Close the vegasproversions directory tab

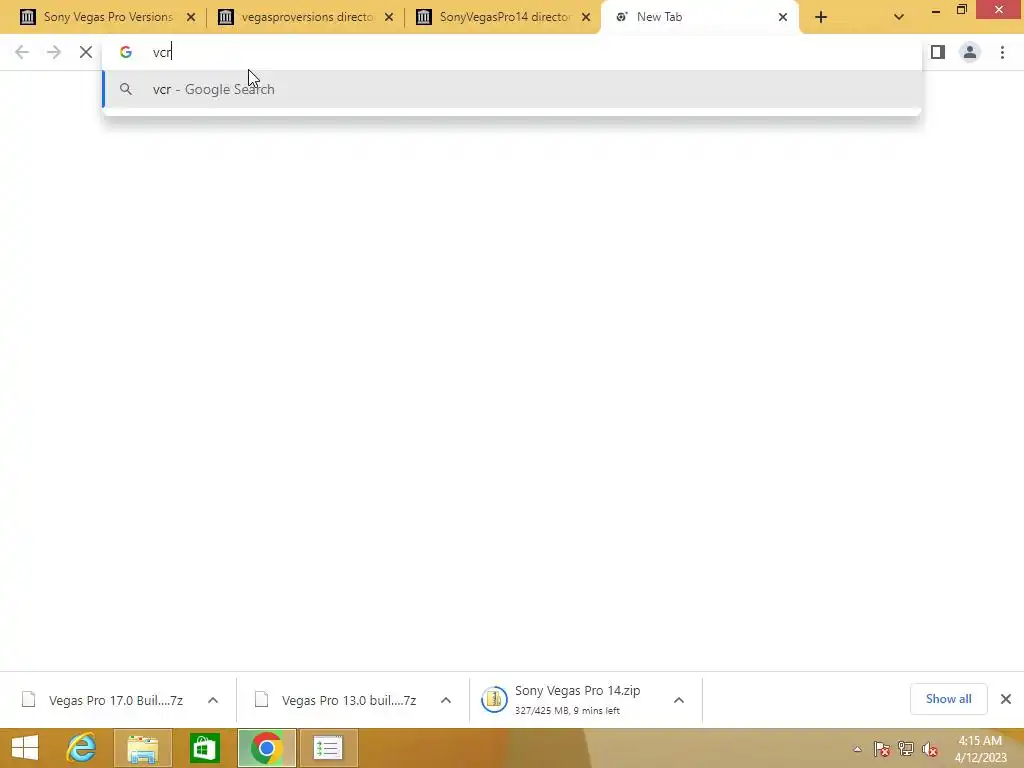click(389, 17)
